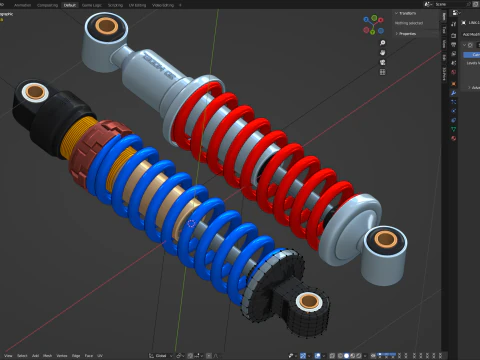This screenshot has height=360, width=480.
Task: Open the Object Constraints tab icon
Action: click(454, 120)
